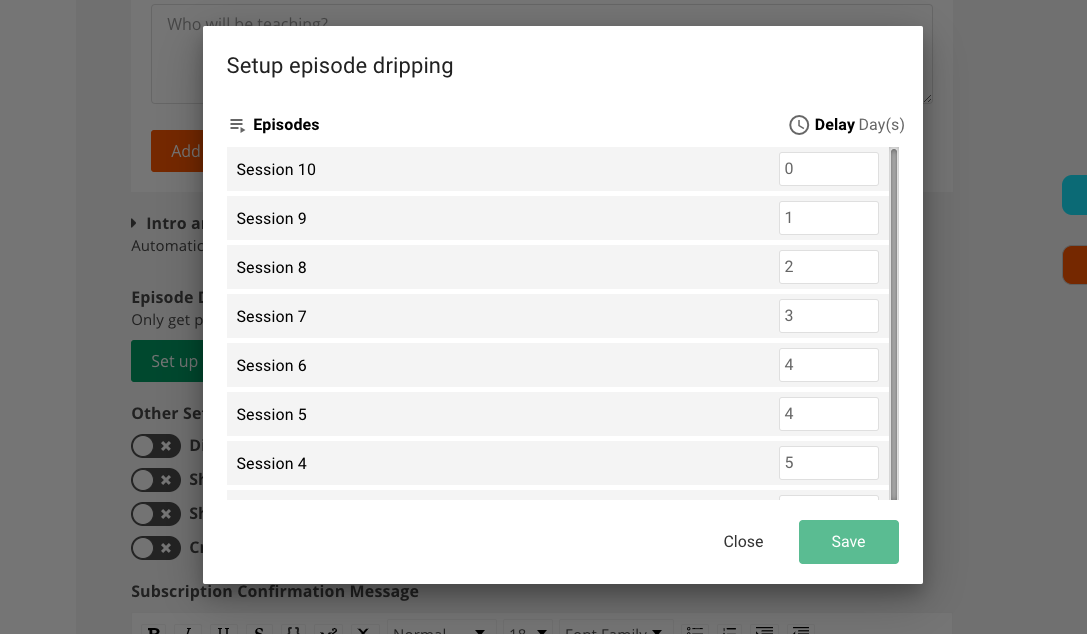This screenshot has width=1087, height=634.
Task: Focus the Session 7 delay input field
Action: pos(828,316)
